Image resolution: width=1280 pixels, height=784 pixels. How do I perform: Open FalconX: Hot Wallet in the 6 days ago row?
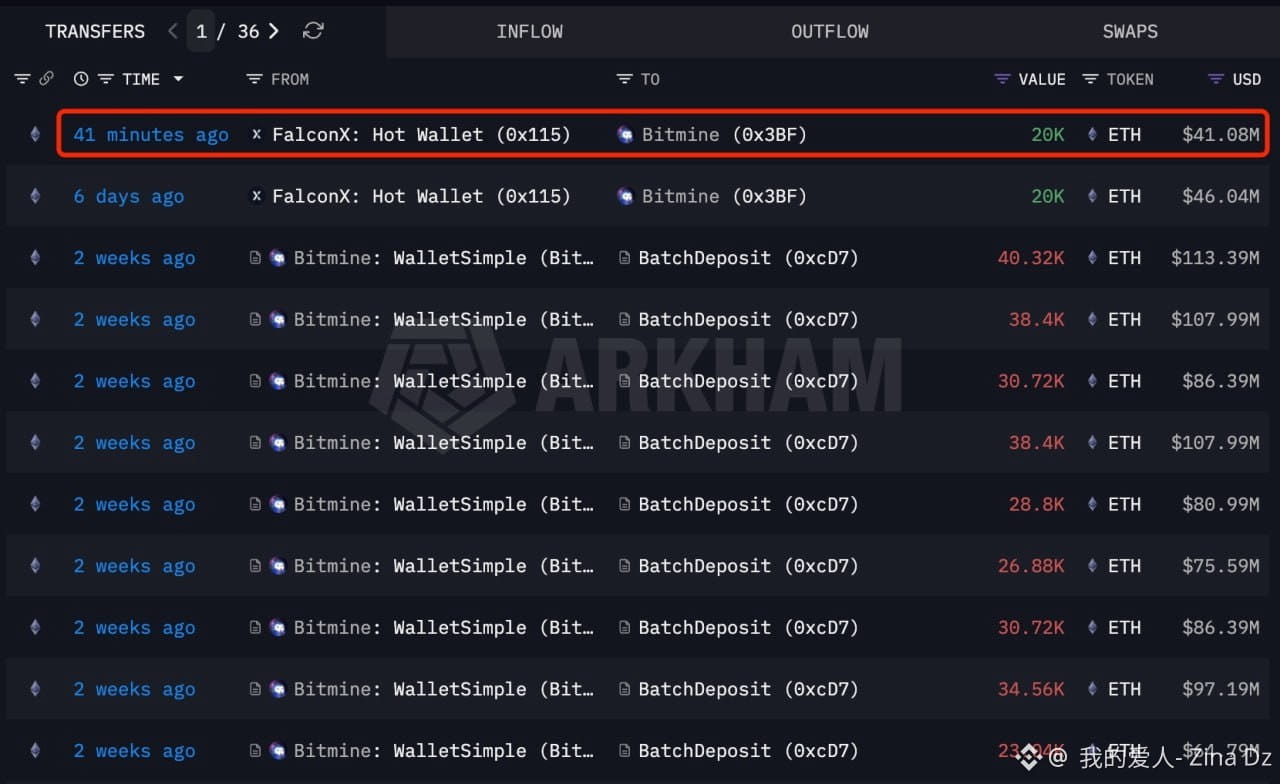point(421,196)
